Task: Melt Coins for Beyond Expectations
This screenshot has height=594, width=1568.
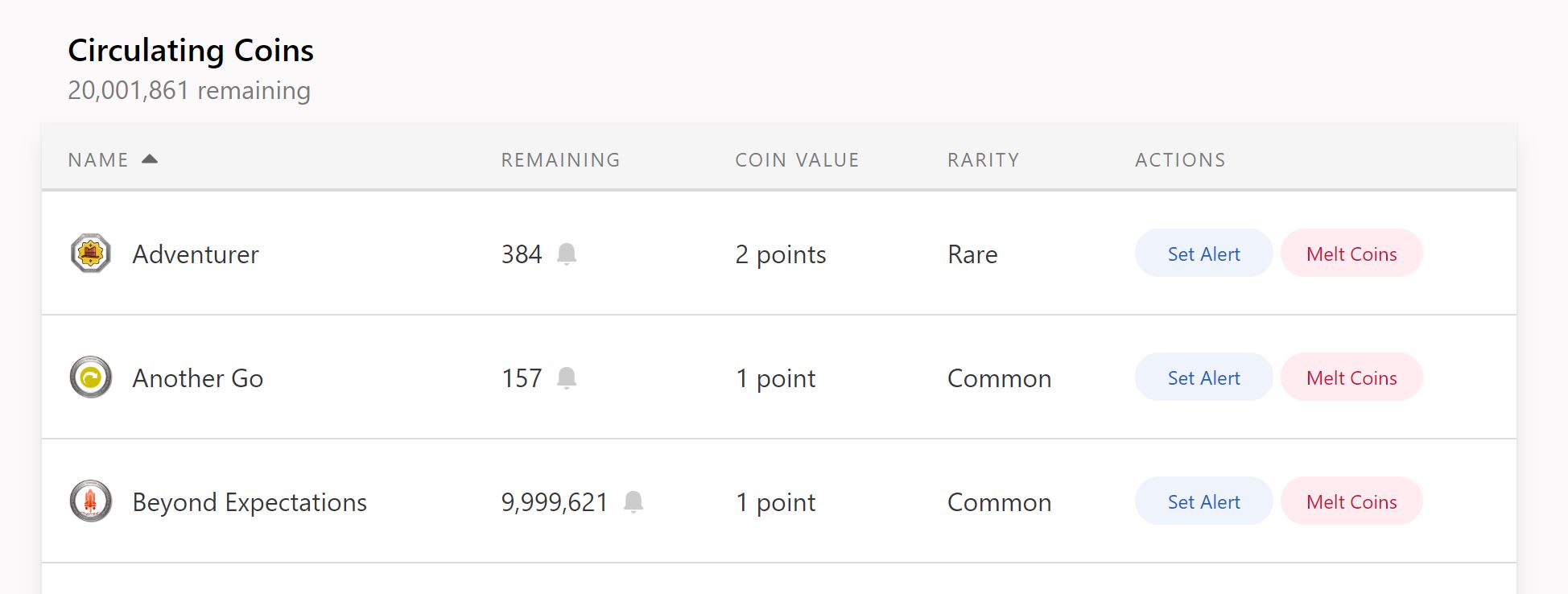Action: coord(1351,501)
